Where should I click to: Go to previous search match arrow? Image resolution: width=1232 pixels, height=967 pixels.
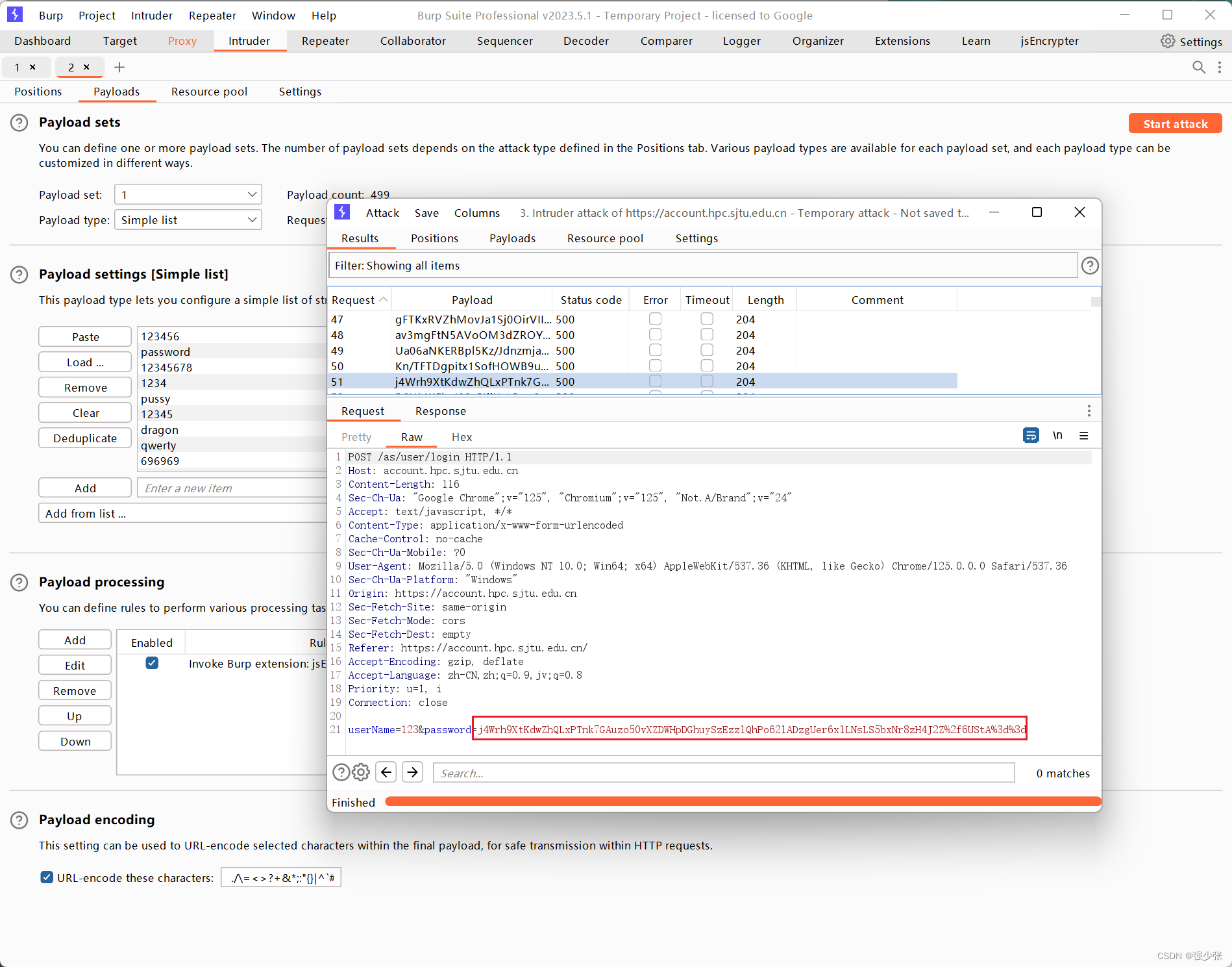(x=386, y=772)
